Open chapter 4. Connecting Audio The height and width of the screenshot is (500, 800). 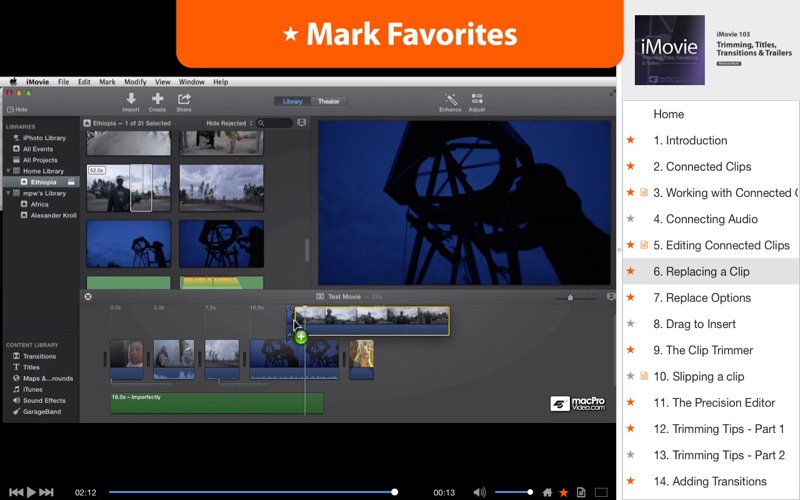click(705, 219)
